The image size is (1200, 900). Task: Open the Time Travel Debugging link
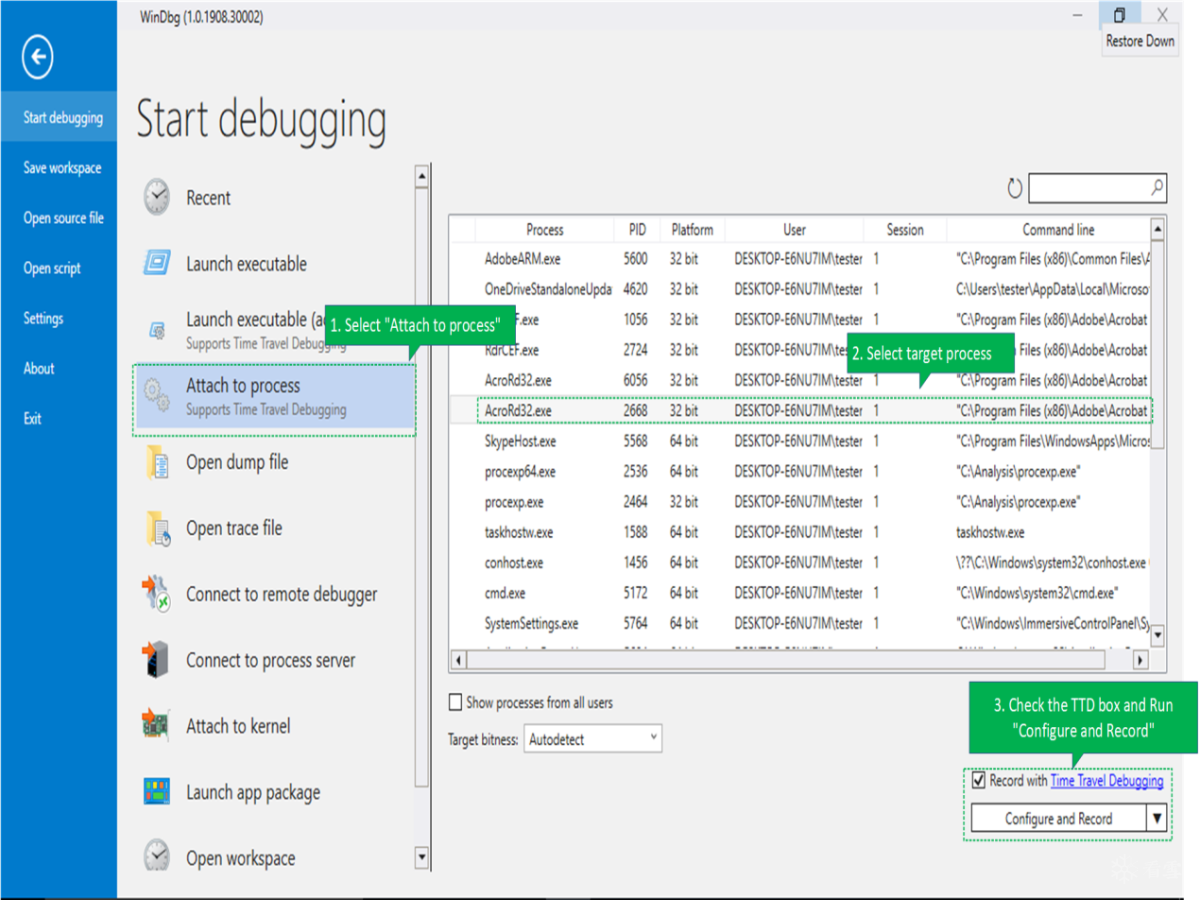(1107, 780)
